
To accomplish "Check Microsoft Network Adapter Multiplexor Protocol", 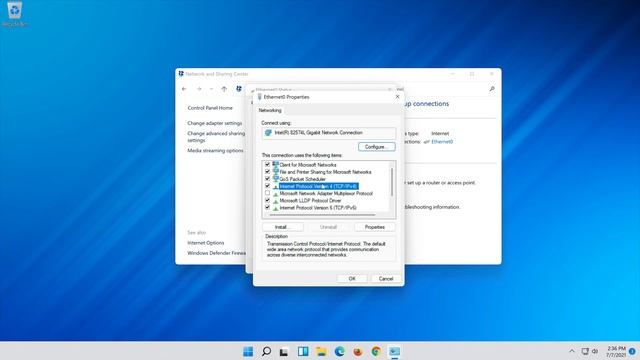I will [267, 193].
